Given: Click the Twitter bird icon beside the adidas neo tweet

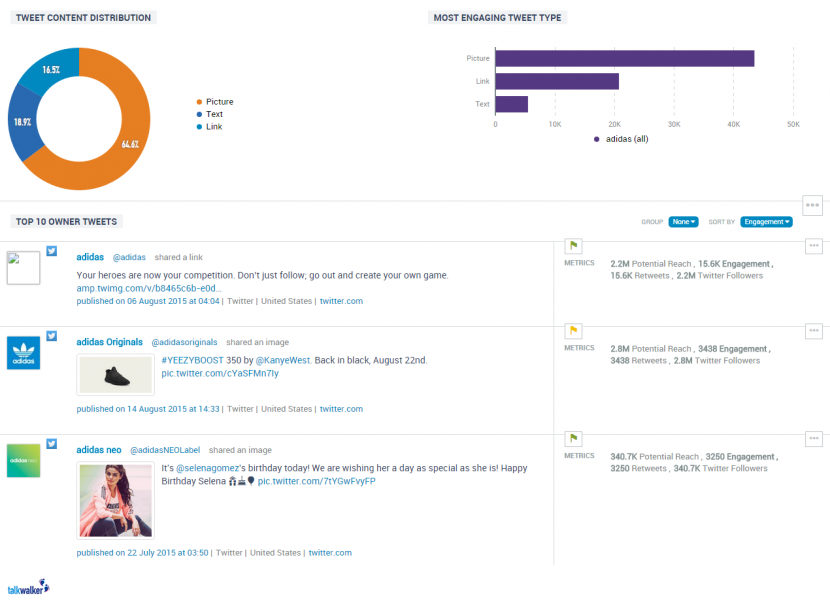Looking at the screenshot, I should pyautogui.click(x=51, y=444).
